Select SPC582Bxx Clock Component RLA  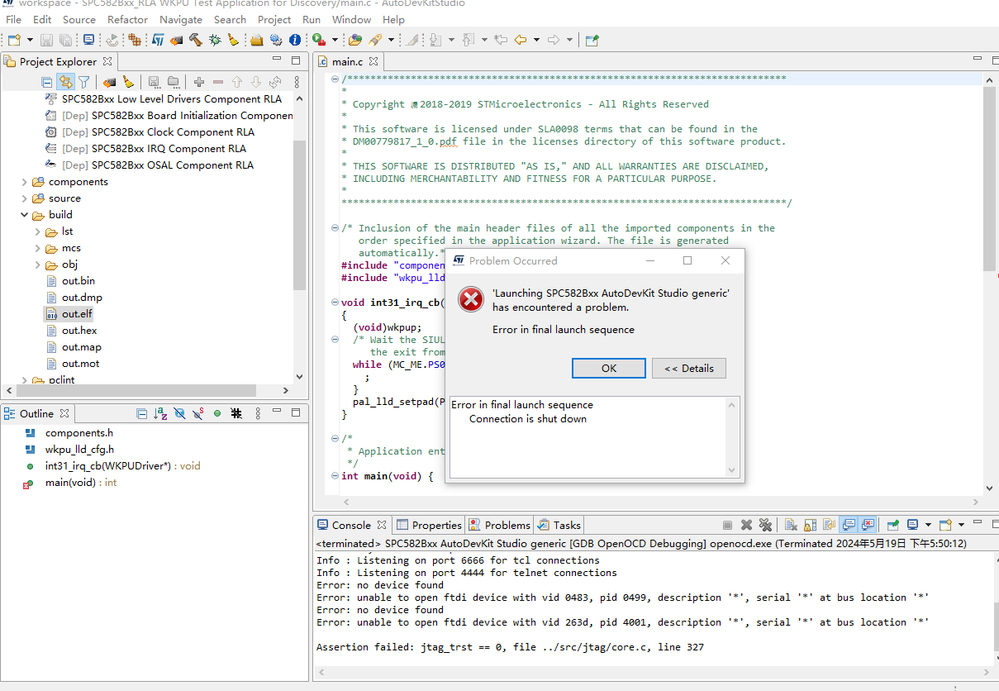(150, 132)
